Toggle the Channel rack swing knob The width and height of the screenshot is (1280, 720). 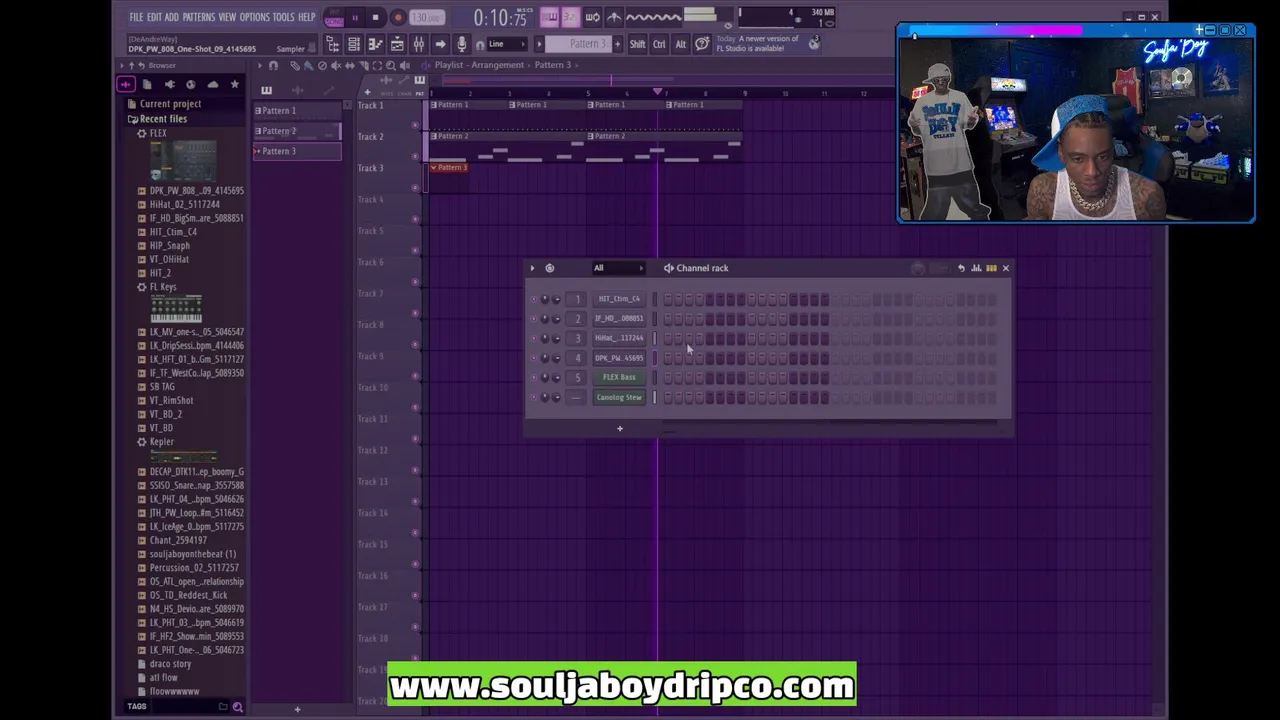(x=918, y=268)
